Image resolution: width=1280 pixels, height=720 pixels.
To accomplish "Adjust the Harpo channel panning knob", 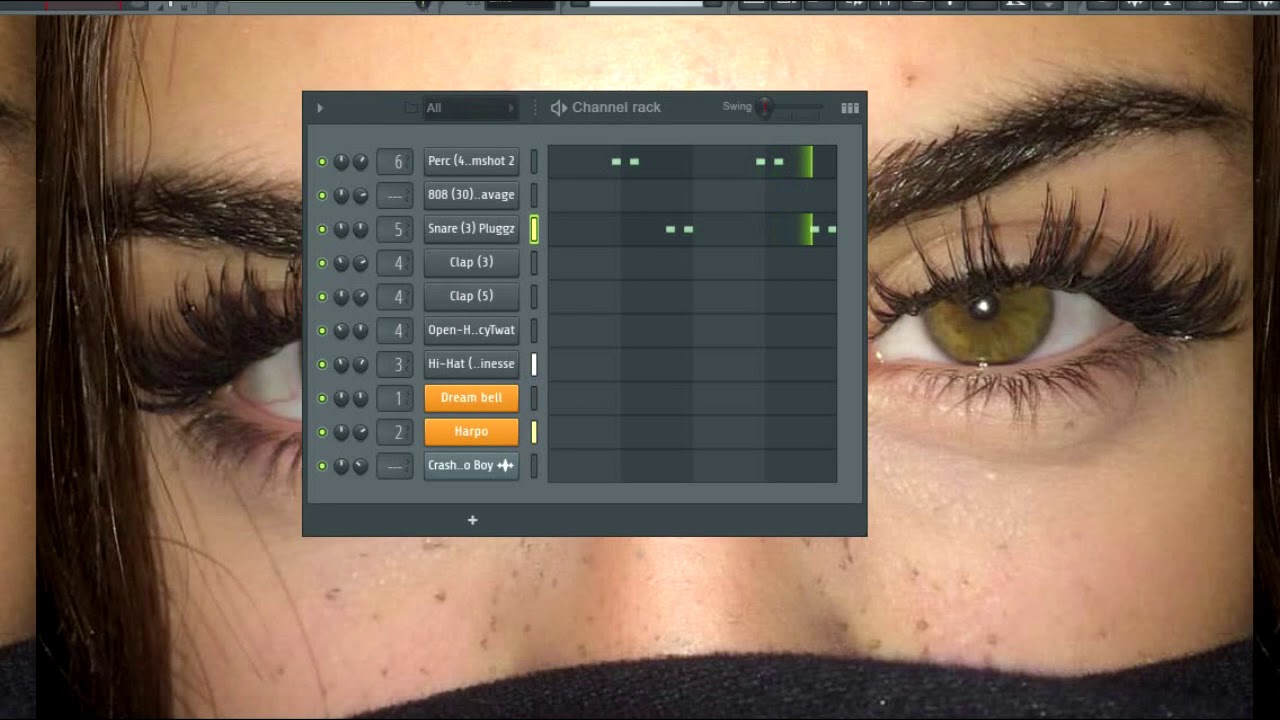I will [341, 432].
